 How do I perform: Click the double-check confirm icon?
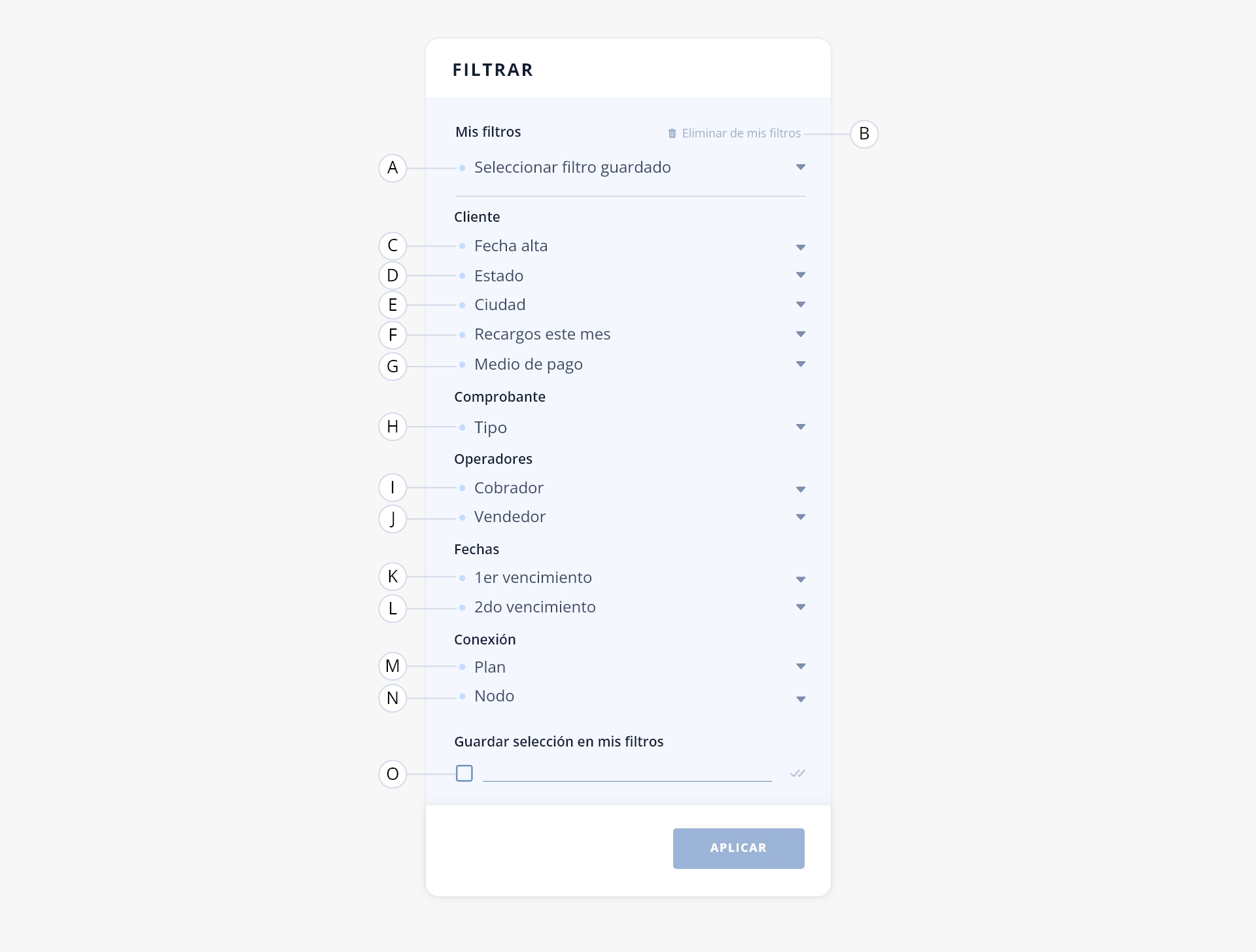tap(797, 773)
